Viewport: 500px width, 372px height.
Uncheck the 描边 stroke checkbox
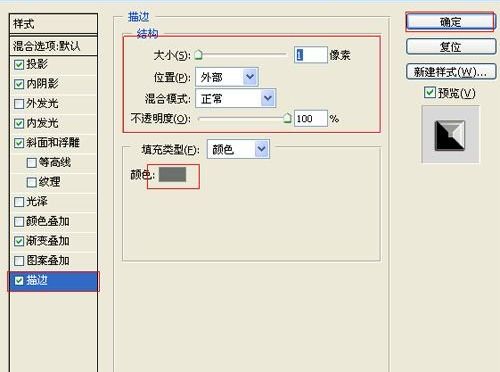pyautogui.click(x=19, y=281)
